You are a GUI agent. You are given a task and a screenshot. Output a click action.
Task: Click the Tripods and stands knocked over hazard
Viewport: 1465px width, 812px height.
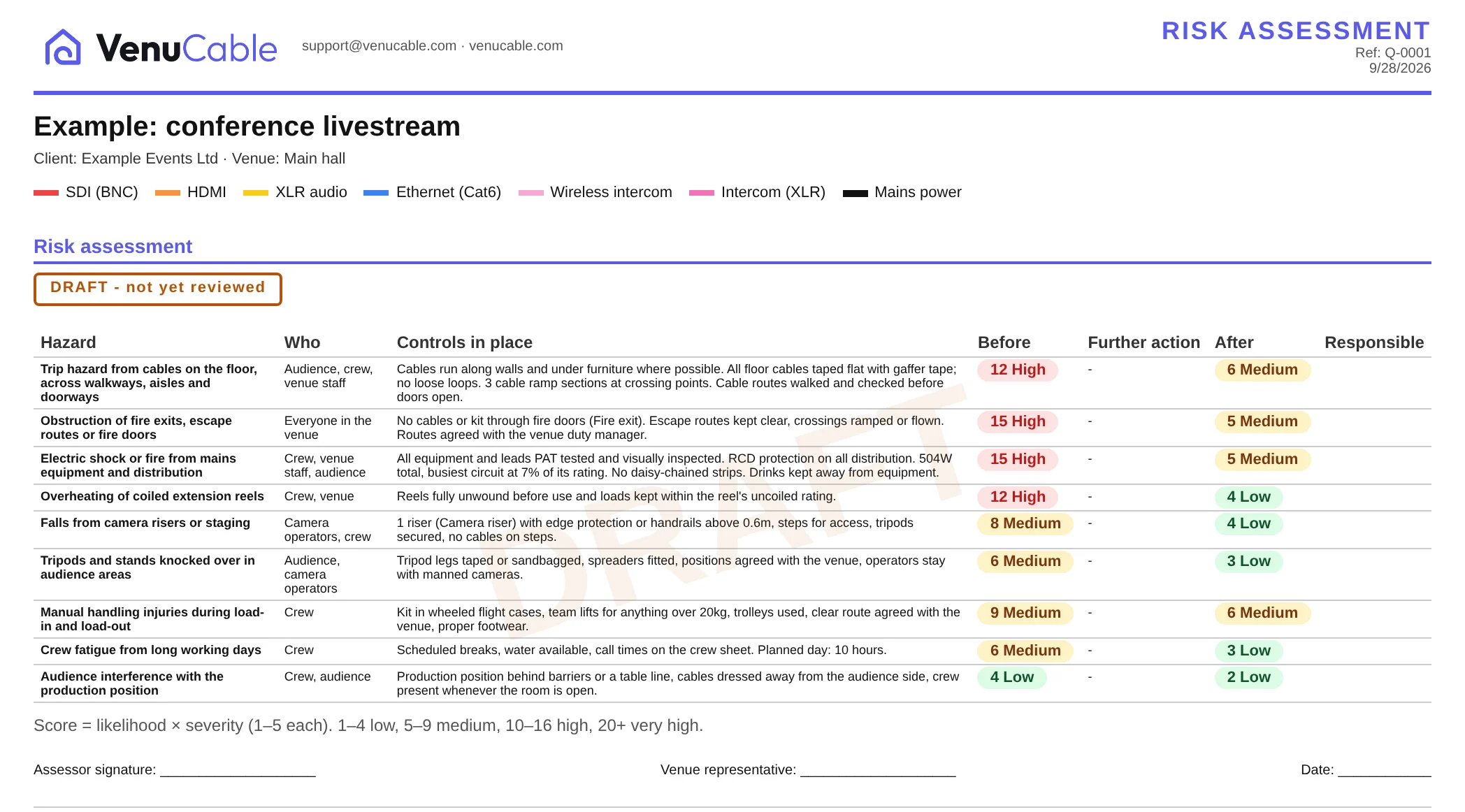pyautogui.click(x=148, y=567)
